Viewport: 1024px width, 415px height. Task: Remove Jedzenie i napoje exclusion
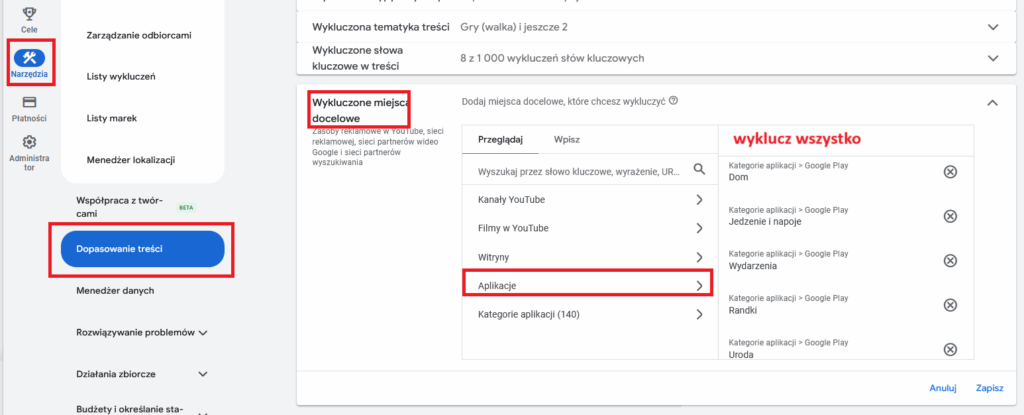click(950, 216)
